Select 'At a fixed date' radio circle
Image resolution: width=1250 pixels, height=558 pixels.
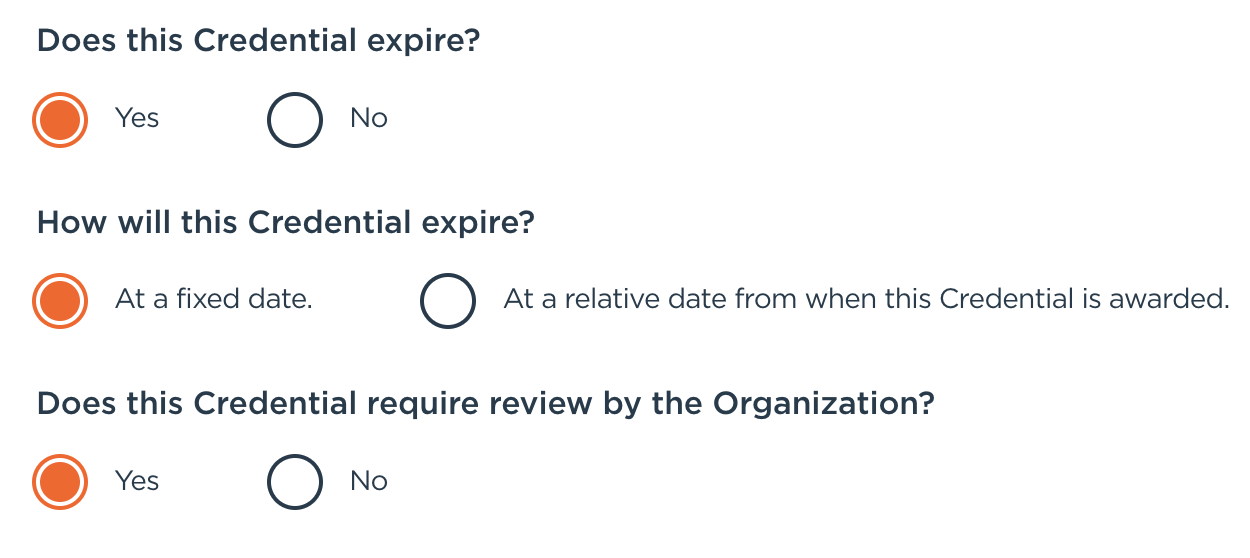coord(60,300)
